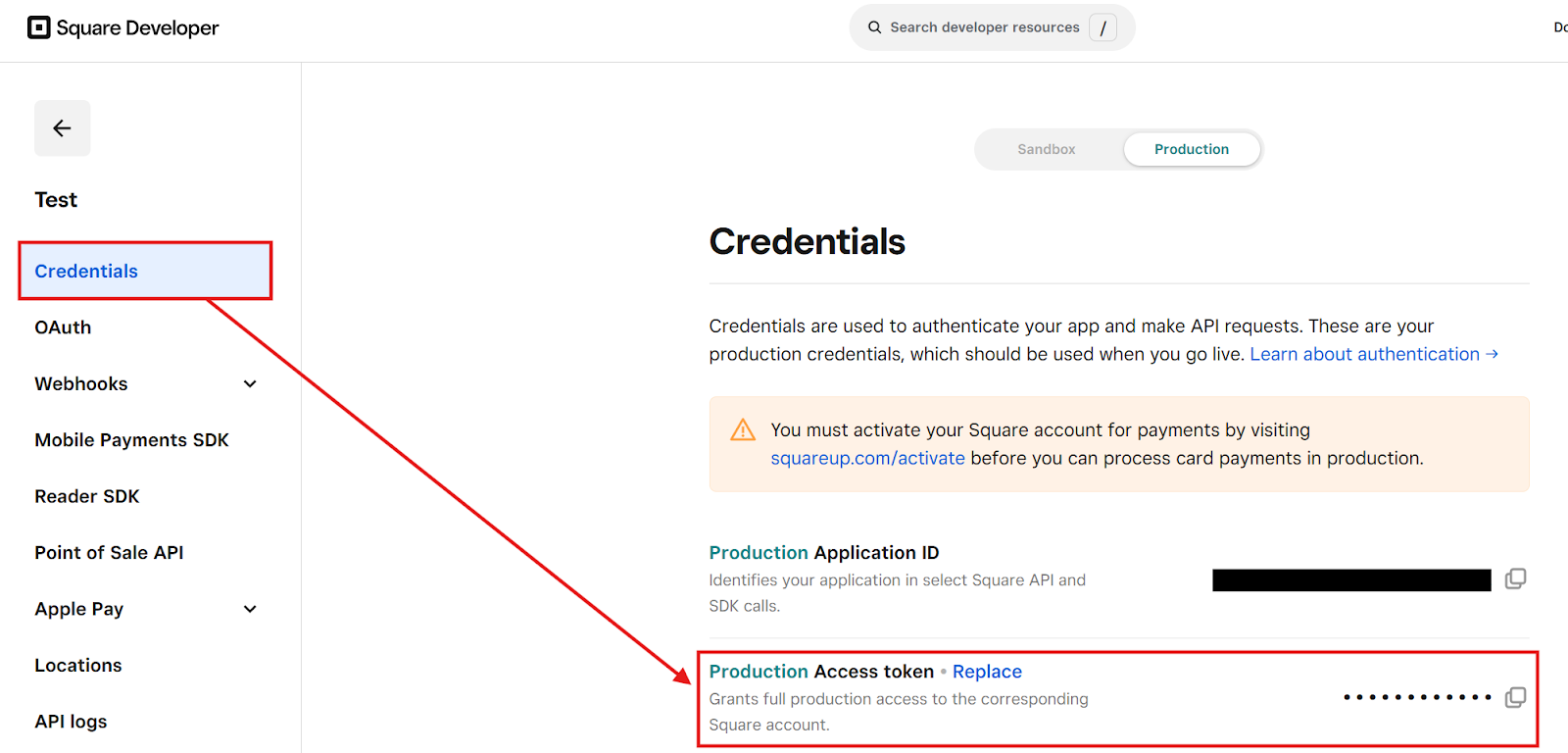
Task: Open the OAuth sidebar item
Action: [x=63, y=327]
